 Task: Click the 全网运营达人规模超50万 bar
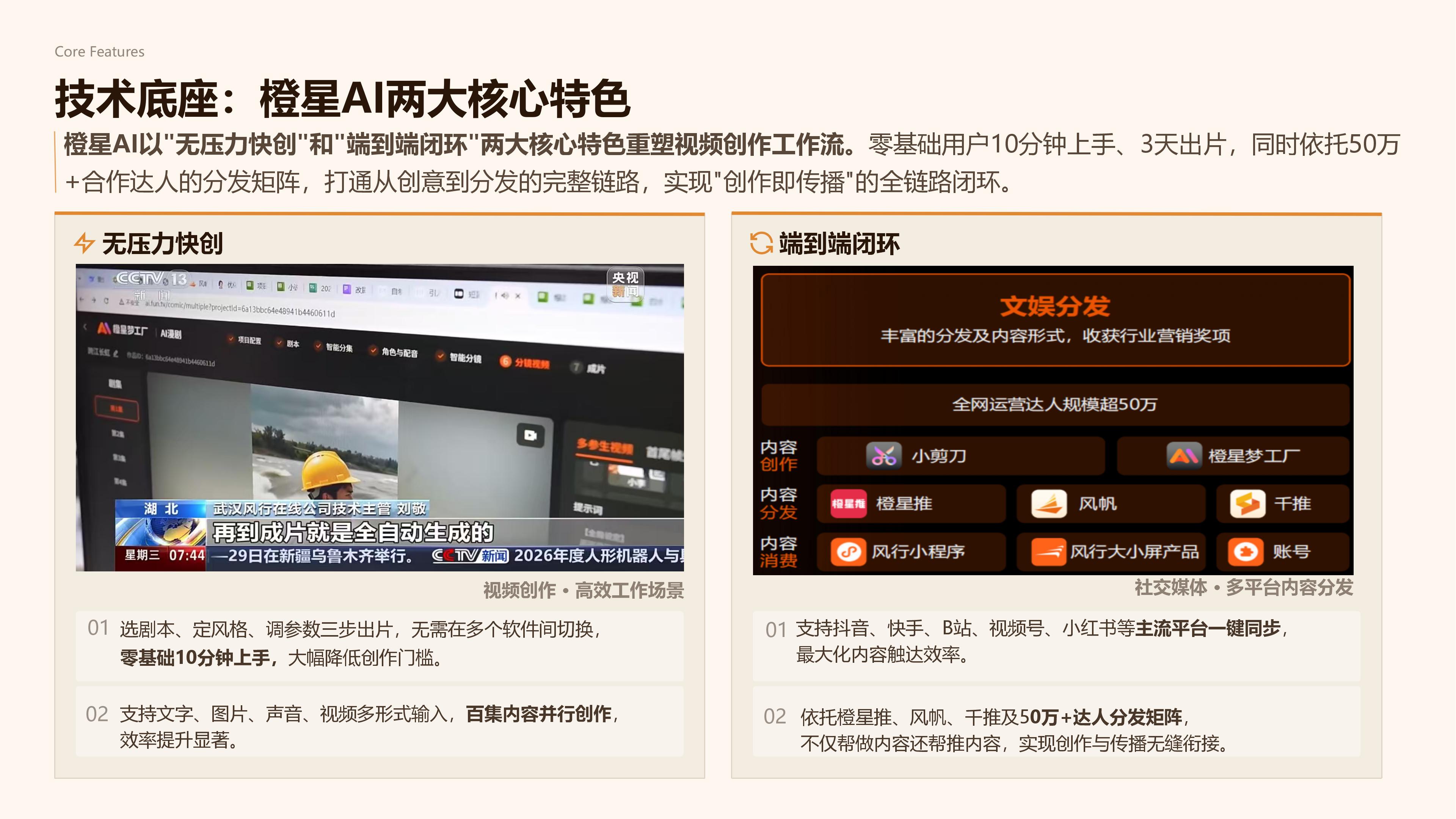coord(1055,405)
